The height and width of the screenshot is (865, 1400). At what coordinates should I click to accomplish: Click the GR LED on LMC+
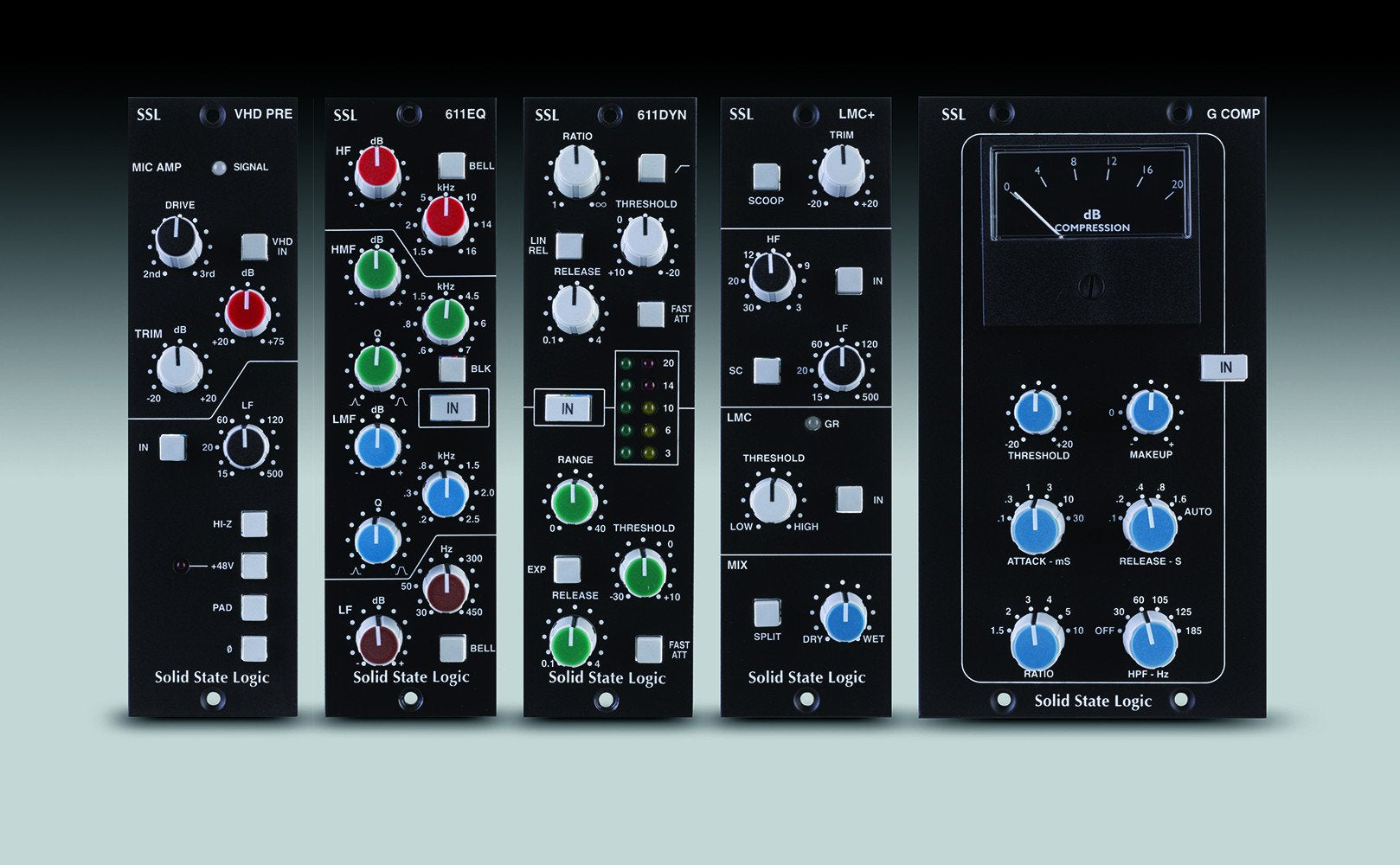click(x=812, y=424)
